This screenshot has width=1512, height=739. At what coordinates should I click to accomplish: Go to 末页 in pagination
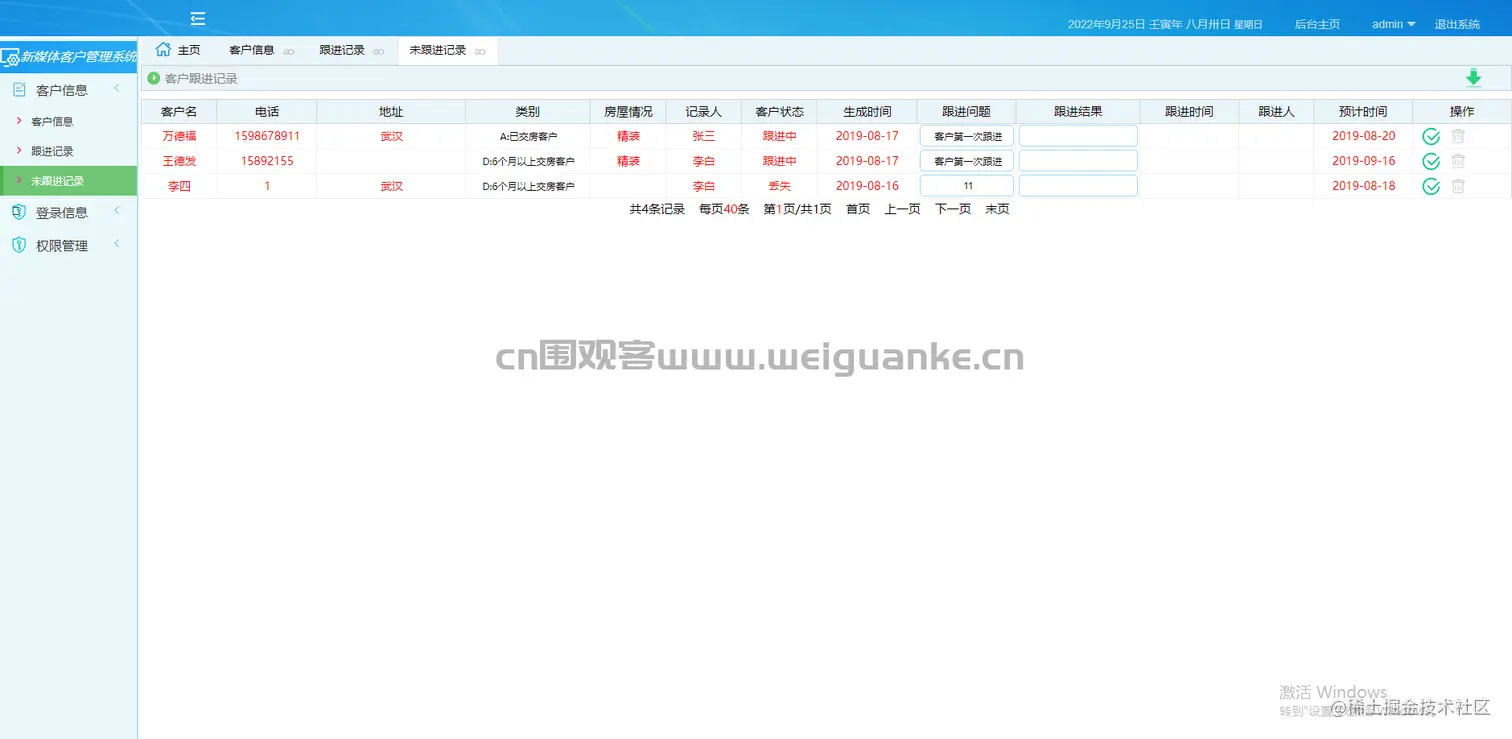[x=997, y=209]
